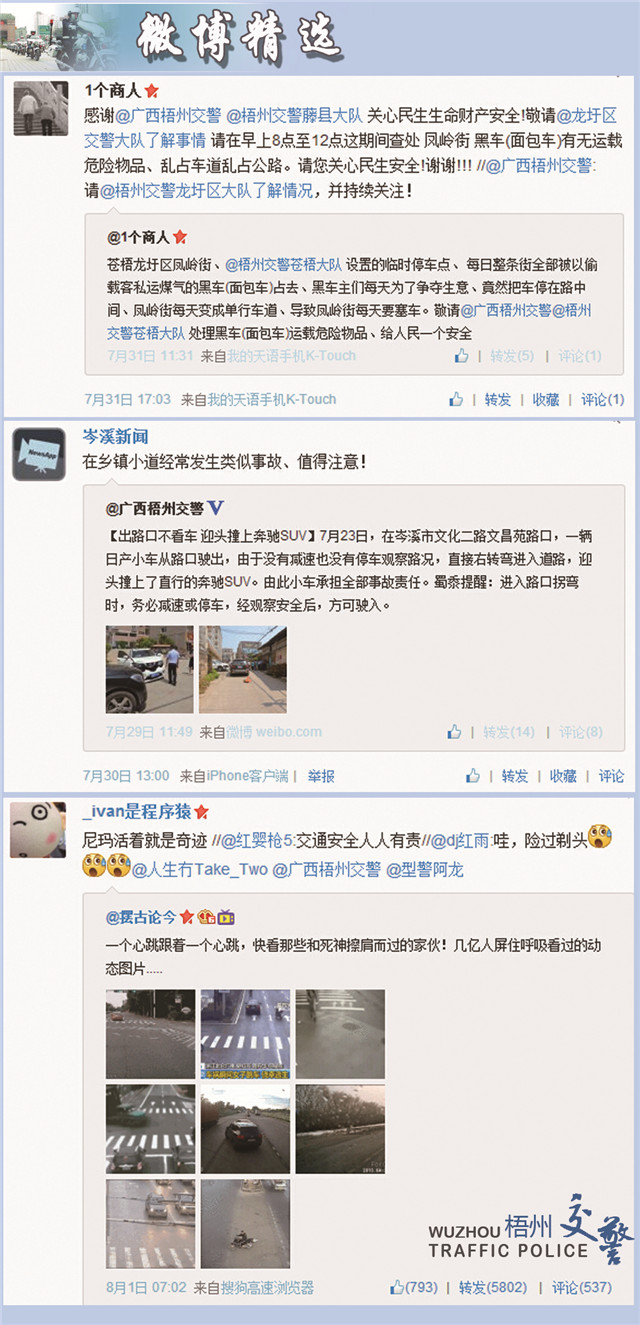Open 1个商人 profile avatar
This screenshot has width=640, height=1325.
coord(41,108)
